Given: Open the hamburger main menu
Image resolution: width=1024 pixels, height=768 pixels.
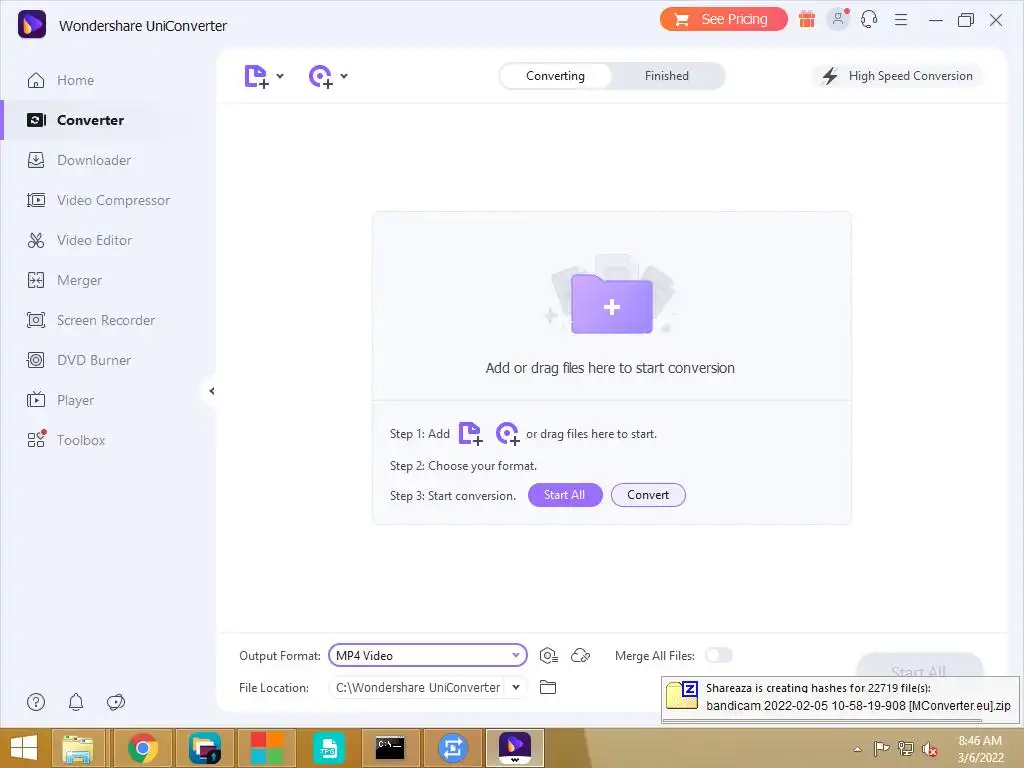Looking at the screenshot, I should [901, 20].
